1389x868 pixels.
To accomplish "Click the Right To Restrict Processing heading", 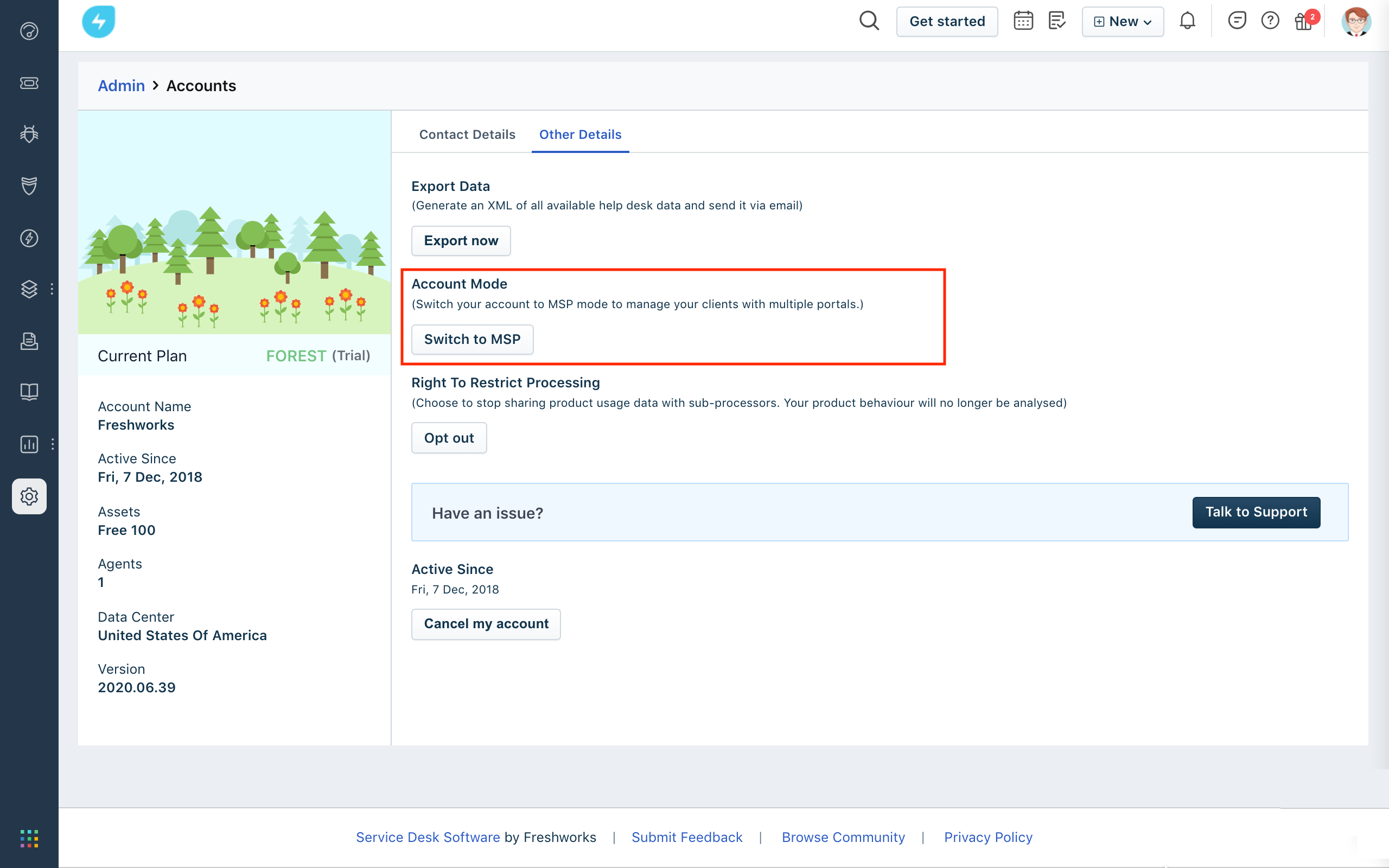I will point(506,382).
